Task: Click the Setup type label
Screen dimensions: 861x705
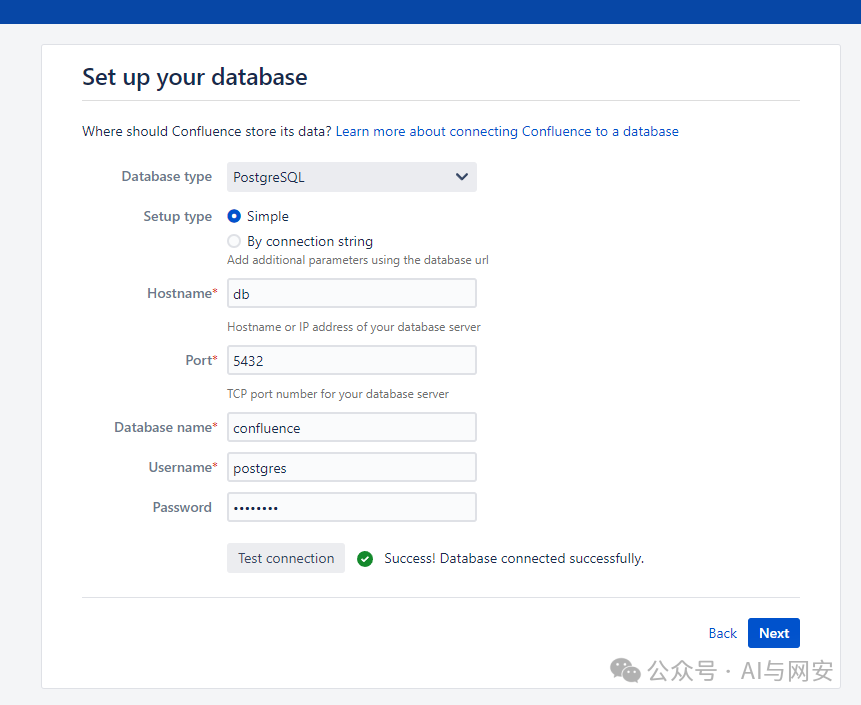Action: 177,216
